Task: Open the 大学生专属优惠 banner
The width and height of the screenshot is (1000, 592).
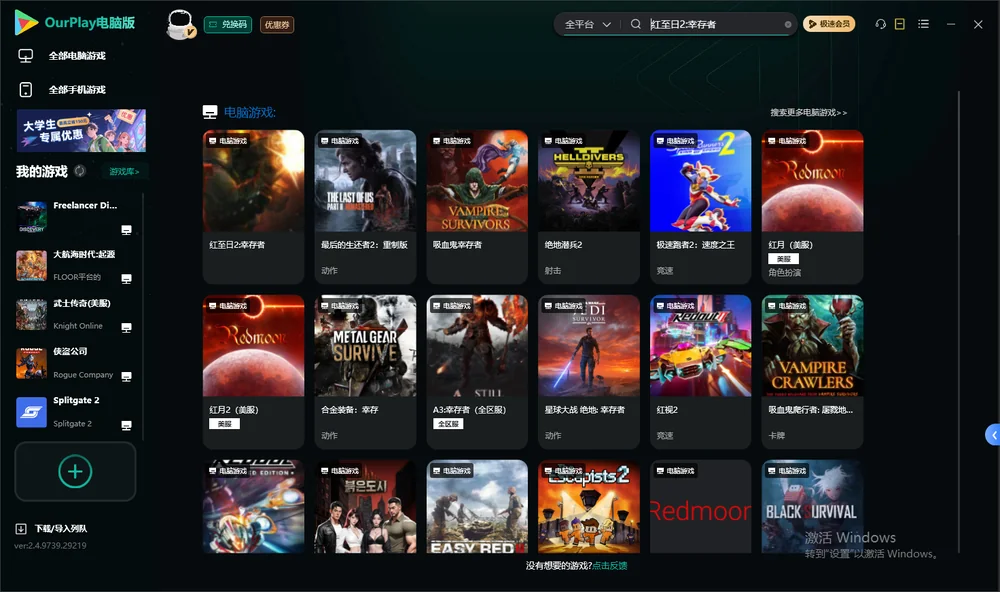Action: [81, 130]
